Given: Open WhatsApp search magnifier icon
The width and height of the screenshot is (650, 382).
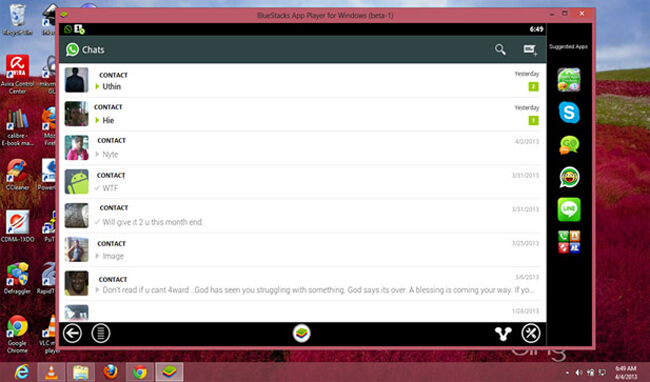Looking at the screenshot, I should 500,50.
